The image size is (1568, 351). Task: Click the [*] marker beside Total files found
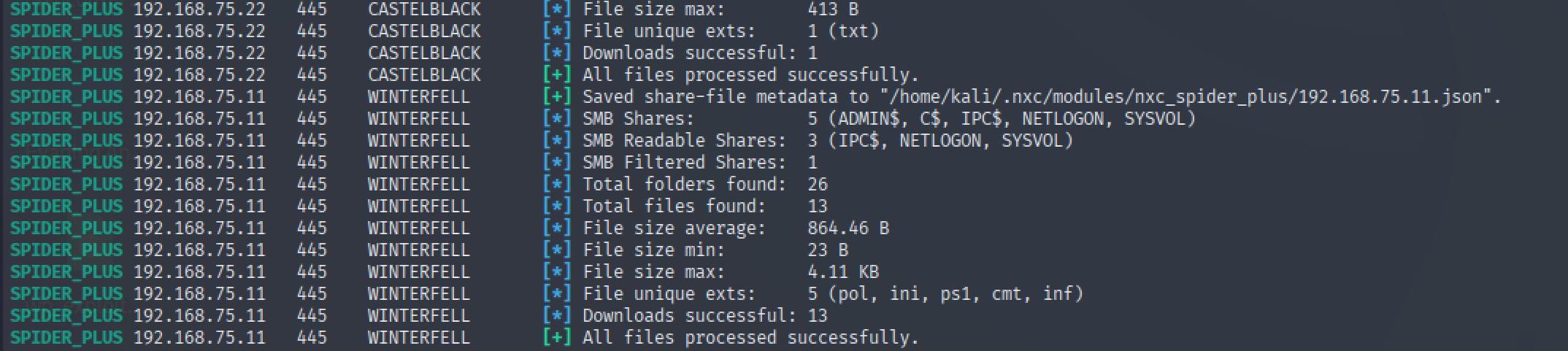556,207
